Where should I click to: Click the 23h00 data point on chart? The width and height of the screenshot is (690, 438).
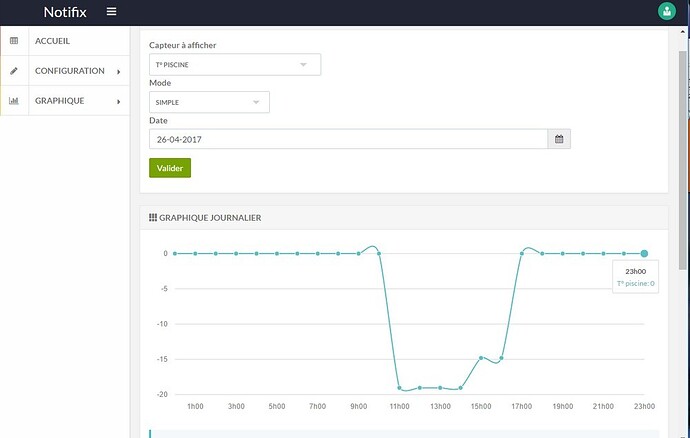(x=645, y=254)
